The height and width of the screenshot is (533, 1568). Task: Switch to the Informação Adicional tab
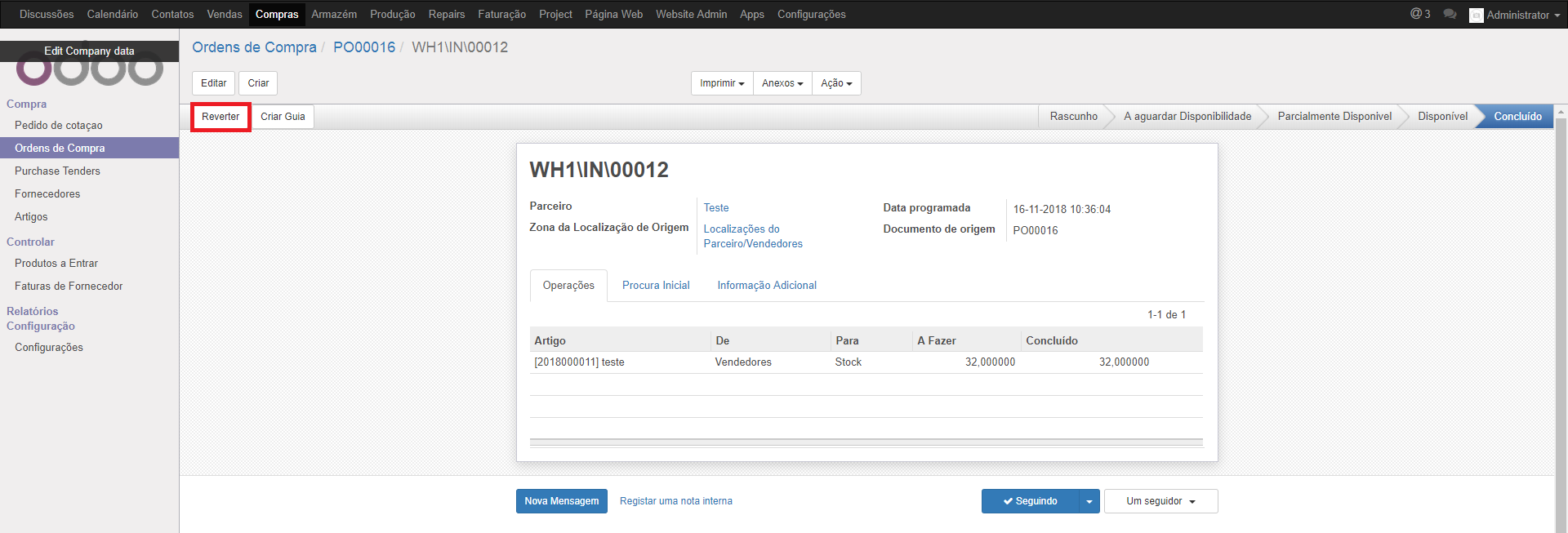pyautogui.click(x=767, y=286)
